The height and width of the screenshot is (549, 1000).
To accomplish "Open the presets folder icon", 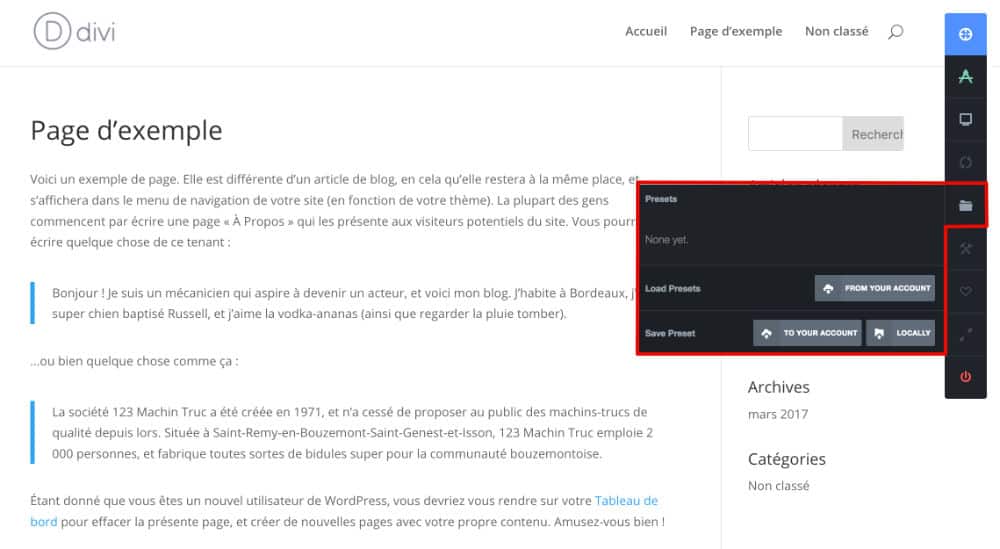I will [x=965, y=205].
